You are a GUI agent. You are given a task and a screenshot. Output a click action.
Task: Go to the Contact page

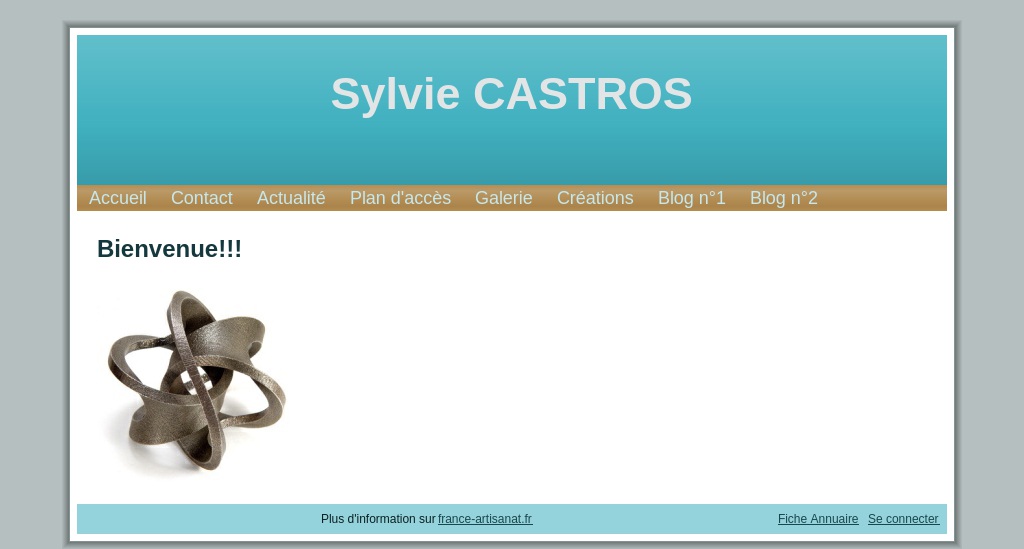pyautogui.click(x=202, y=198)
